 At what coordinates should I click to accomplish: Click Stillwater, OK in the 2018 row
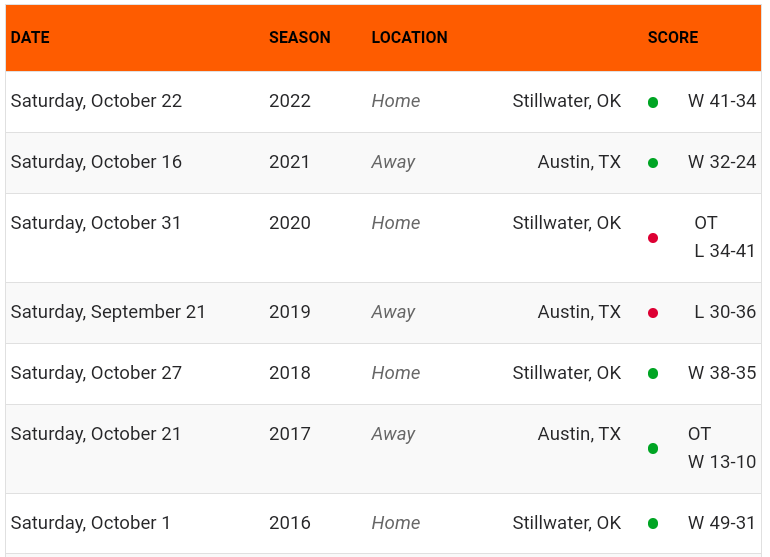pyautogui.click(x=566, y=373)
